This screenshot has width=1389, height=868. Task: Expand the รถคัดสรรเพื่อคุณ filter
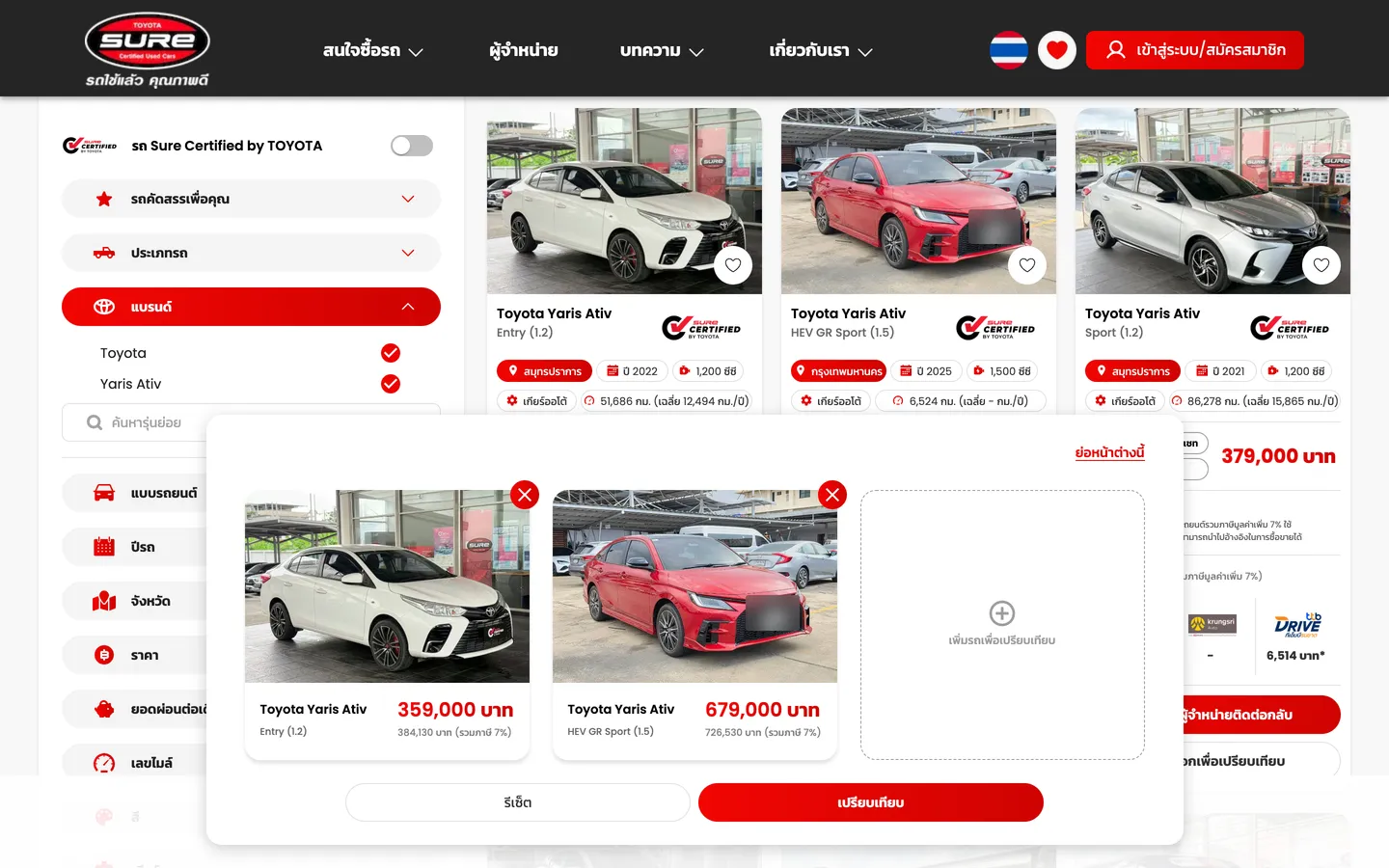(251, 199)
